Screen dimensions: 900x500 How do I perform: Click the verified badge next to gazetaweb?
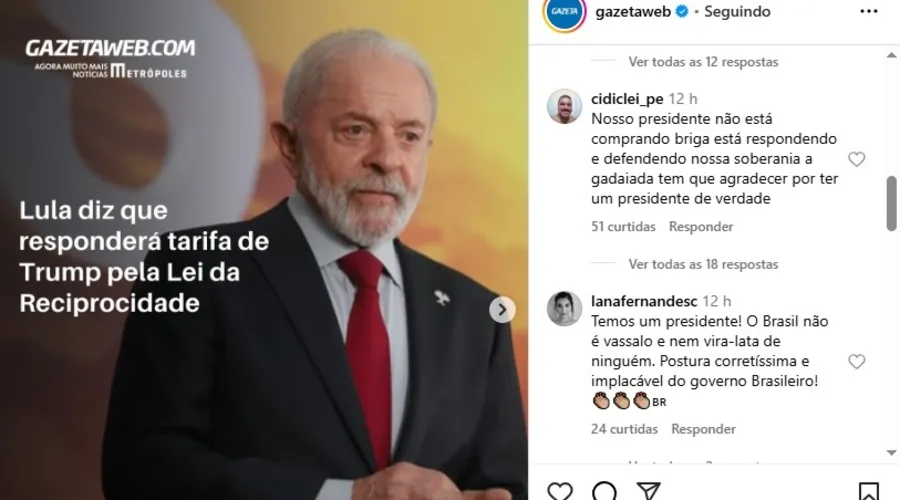pos(682,11)
